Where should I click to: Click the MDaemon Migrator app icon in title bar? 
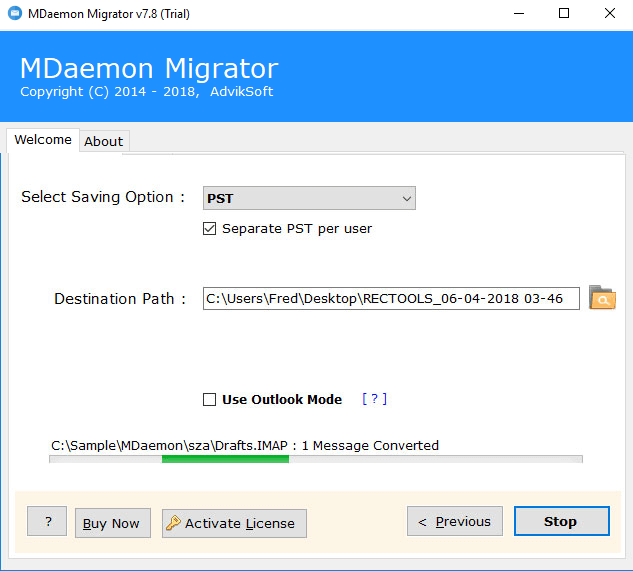pos(15,13)
